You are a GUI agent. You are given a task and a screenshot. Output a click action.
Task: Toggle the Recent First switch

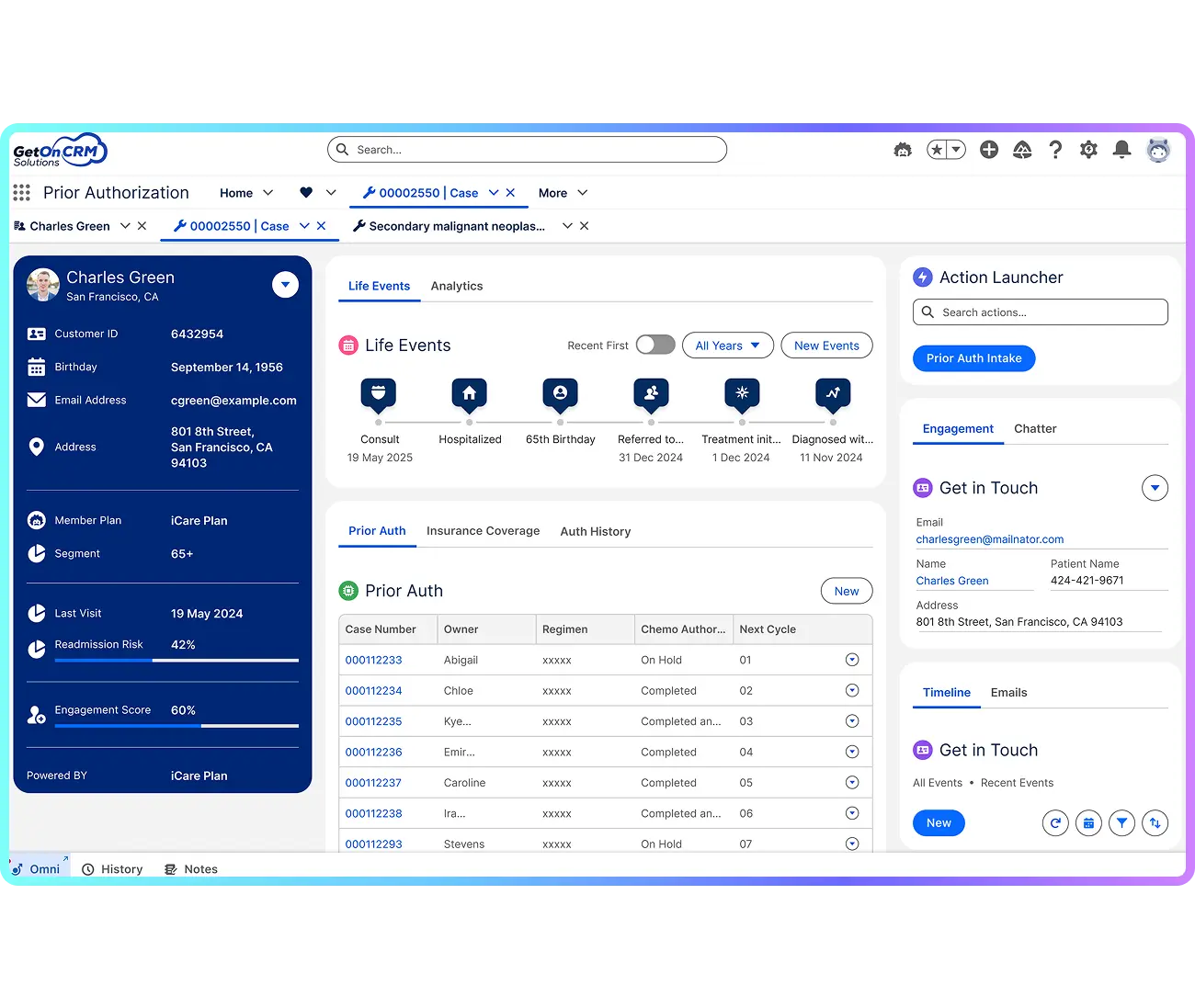click(654, 345)
